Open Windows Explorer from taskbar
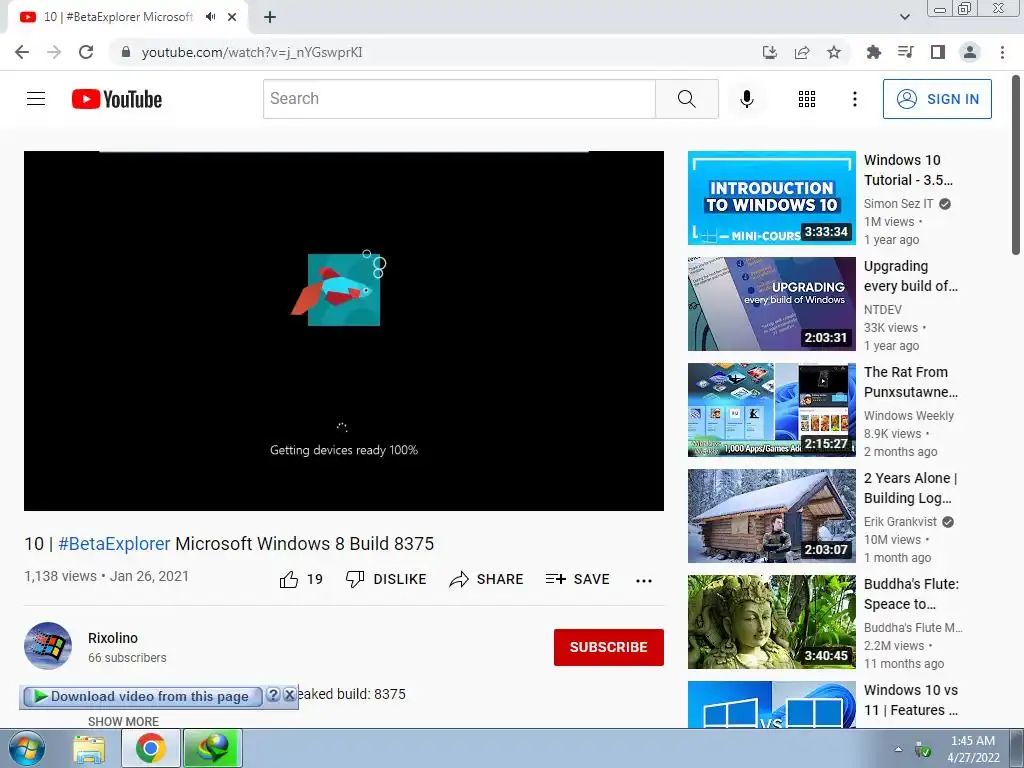1024x768 pixels. pos(89,749)
